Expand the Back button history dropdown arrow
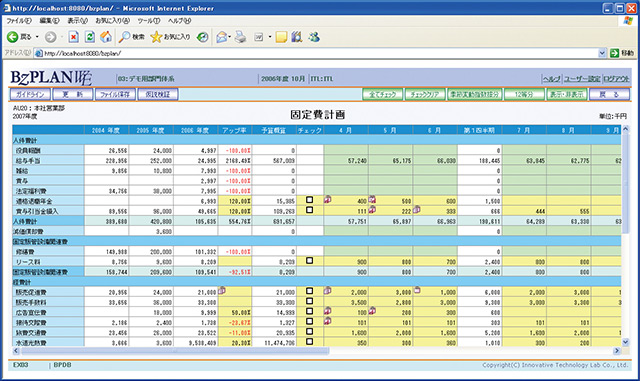The height and width of the screenshot is (381, 640). [x=37, y=37]
